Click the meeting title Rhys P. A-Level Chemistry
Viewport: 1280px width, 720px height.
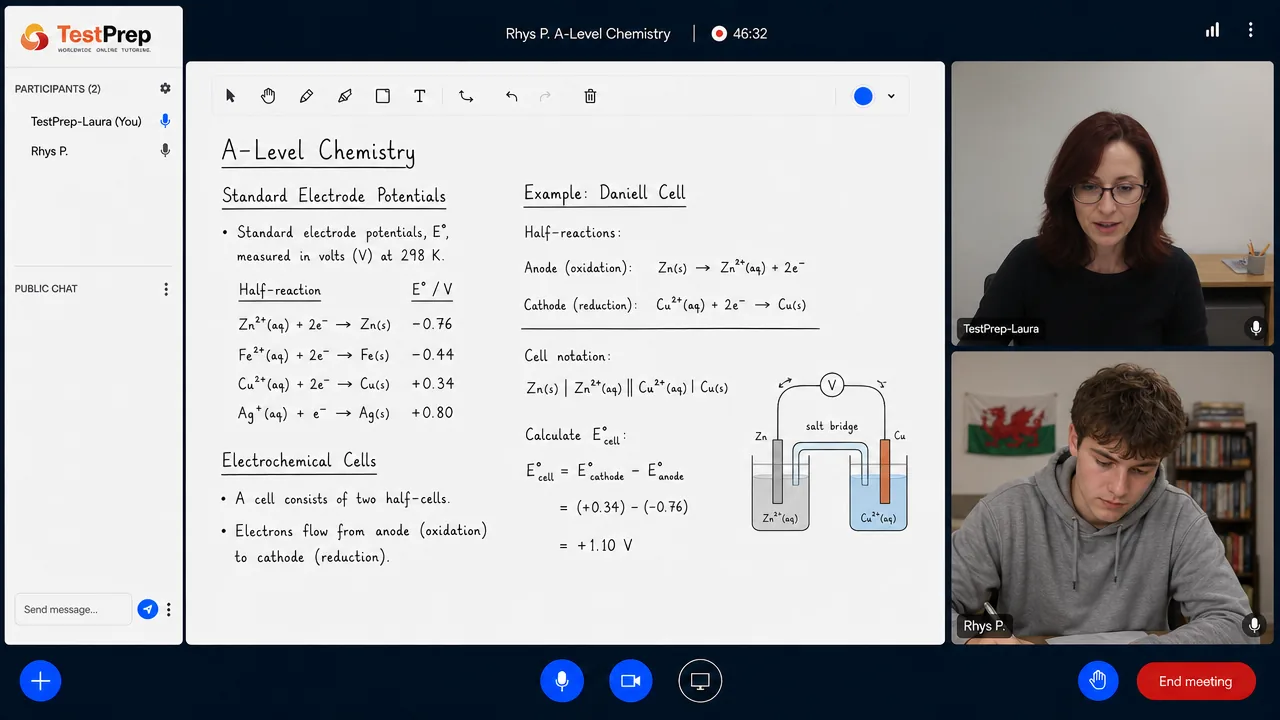tap(588, 33)
